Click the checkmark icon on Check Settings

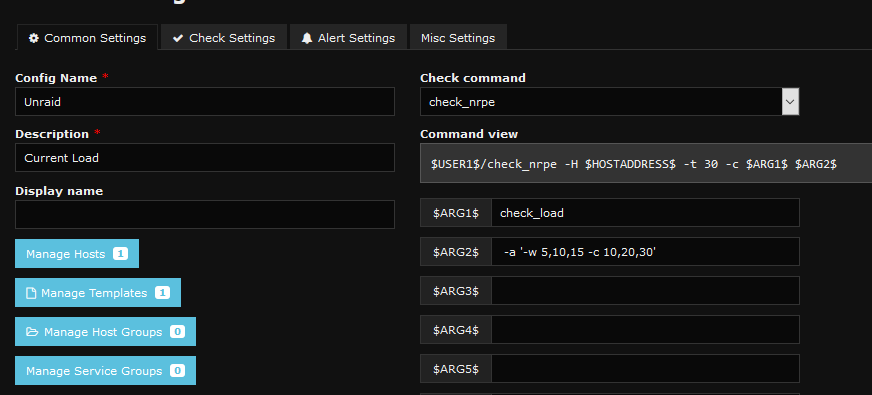[x=178, y=38]
